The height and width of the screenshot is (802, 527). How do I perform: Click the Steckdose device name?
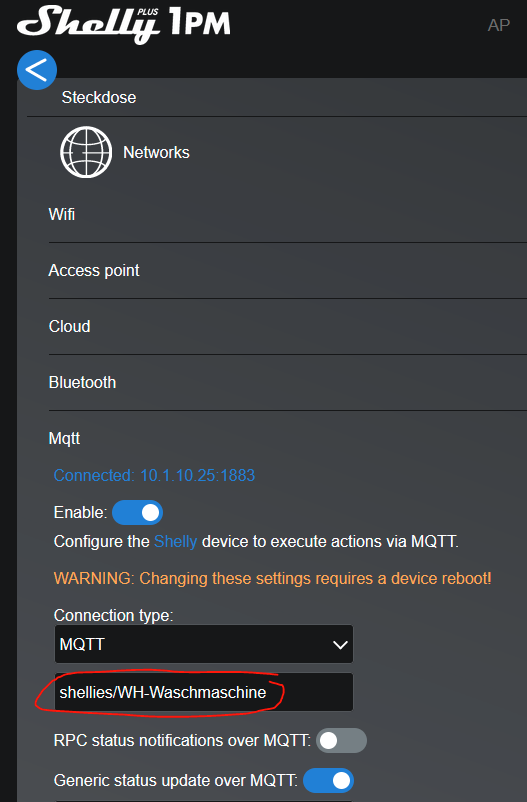pyautogui.click(x=99, y=97)
